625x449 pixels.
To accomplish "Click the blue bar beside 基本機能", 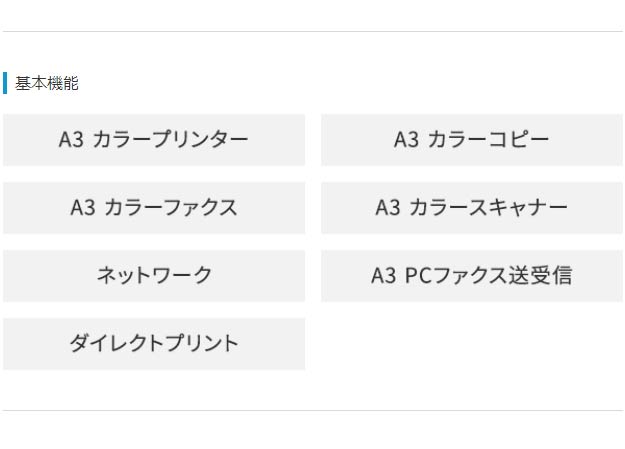I will pyautogui.click(x=5, y=83).
